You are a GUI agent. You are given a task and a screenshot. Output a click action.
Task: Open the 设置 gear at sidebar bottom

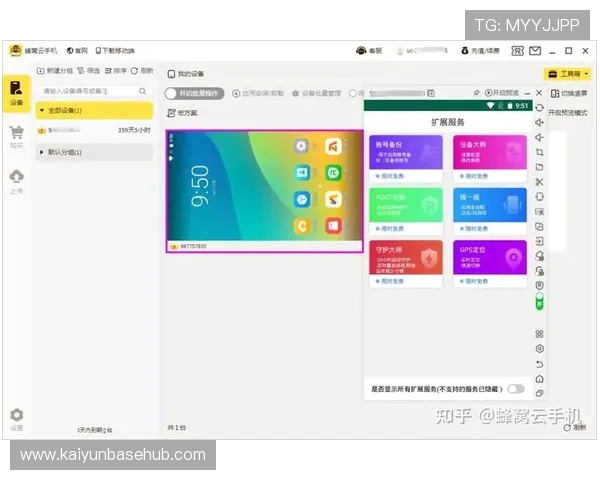tap(16, 419)
